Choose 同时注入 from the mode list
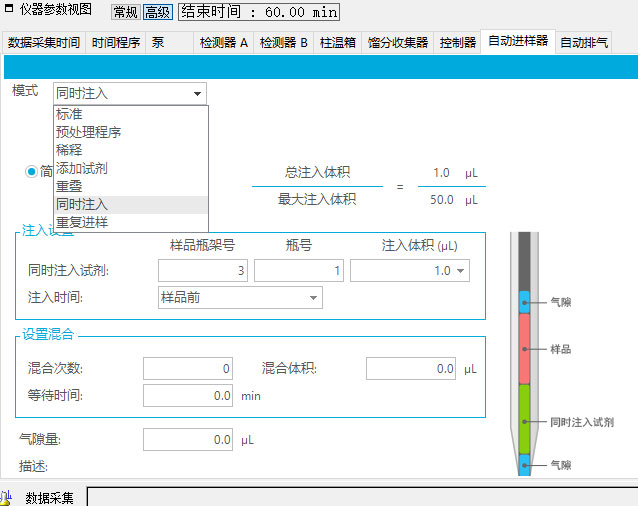Image resolution: width=638 pixels, height=506 pixels. click(131, 205)
